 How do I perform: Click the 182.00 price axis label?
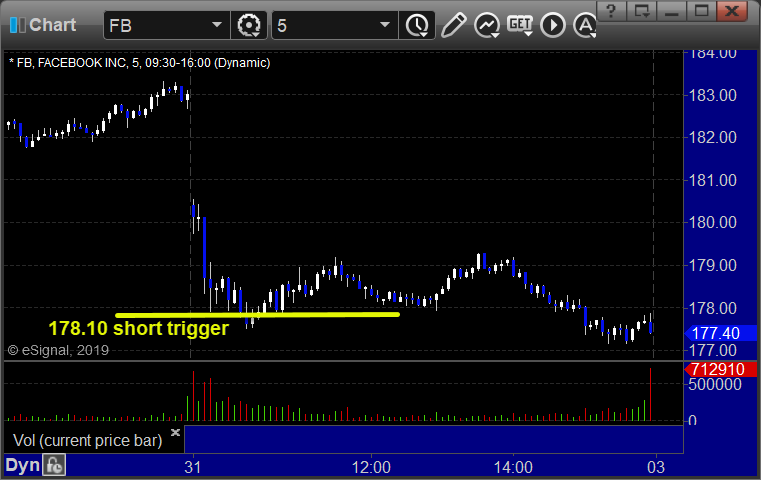click(712, 137)
